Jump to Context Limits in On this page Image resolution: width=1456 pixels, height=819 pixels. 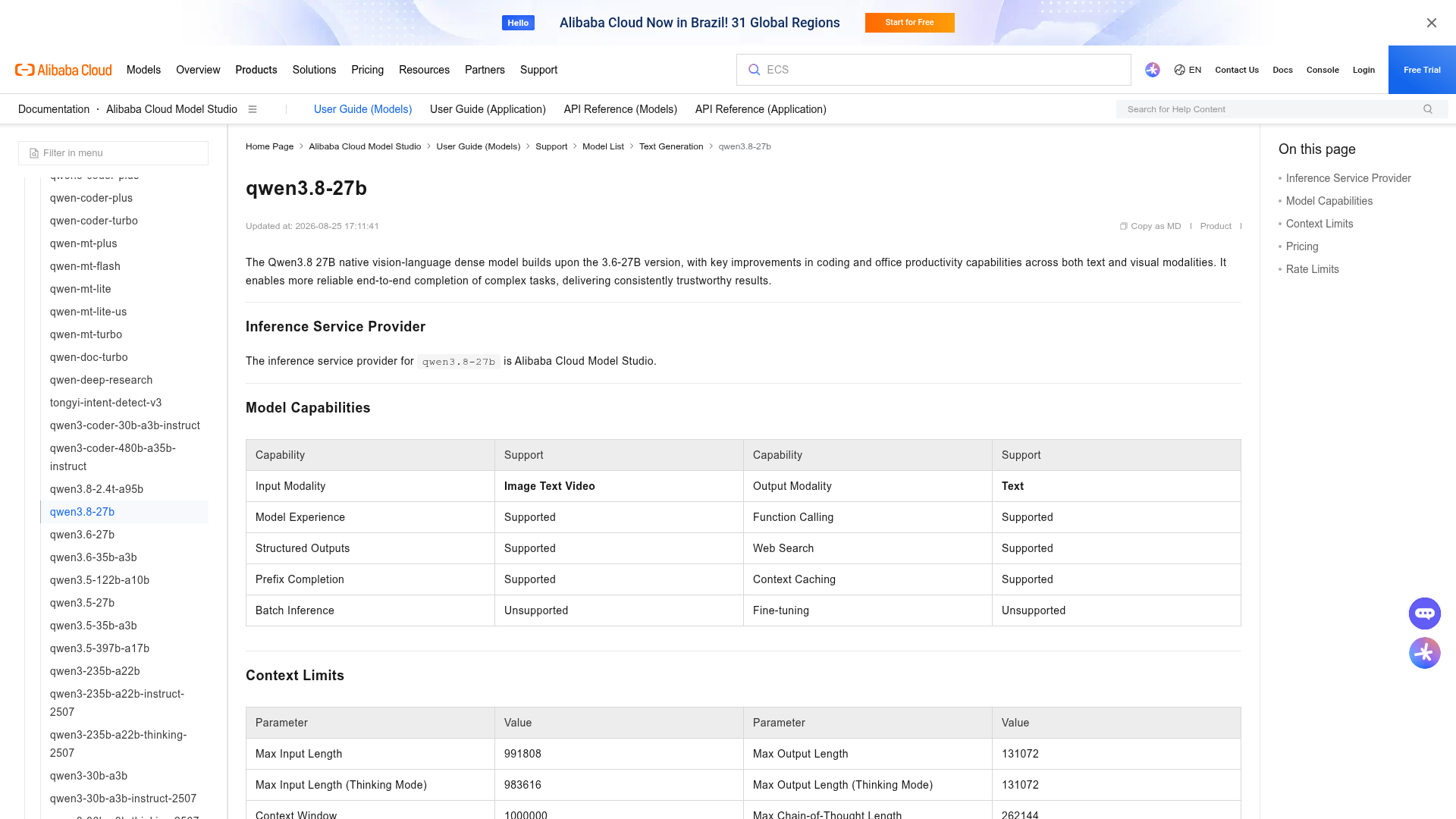[1319, 224]
